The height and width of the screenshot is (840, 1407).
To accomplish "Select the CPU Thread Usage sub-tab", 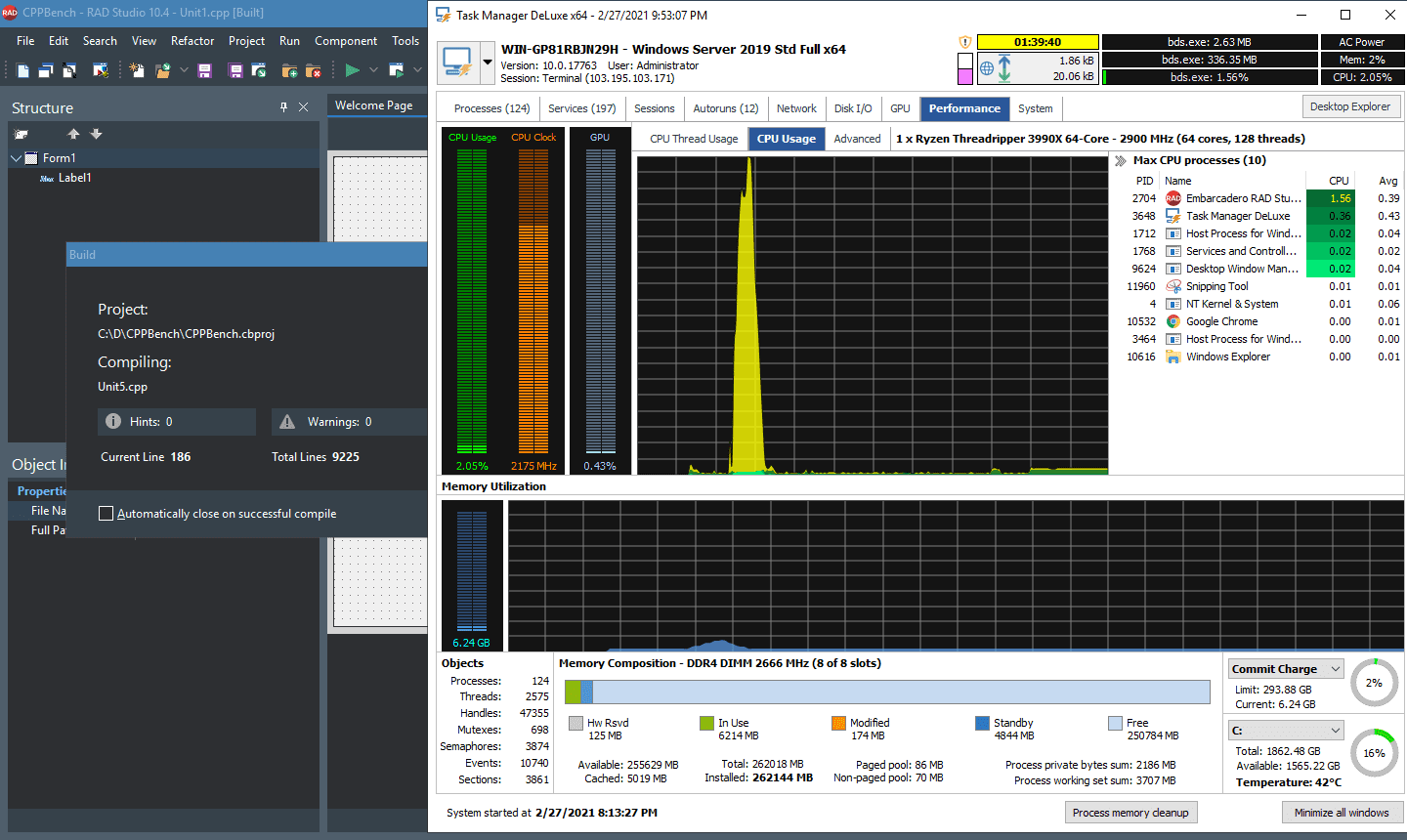I will (694, 139).
